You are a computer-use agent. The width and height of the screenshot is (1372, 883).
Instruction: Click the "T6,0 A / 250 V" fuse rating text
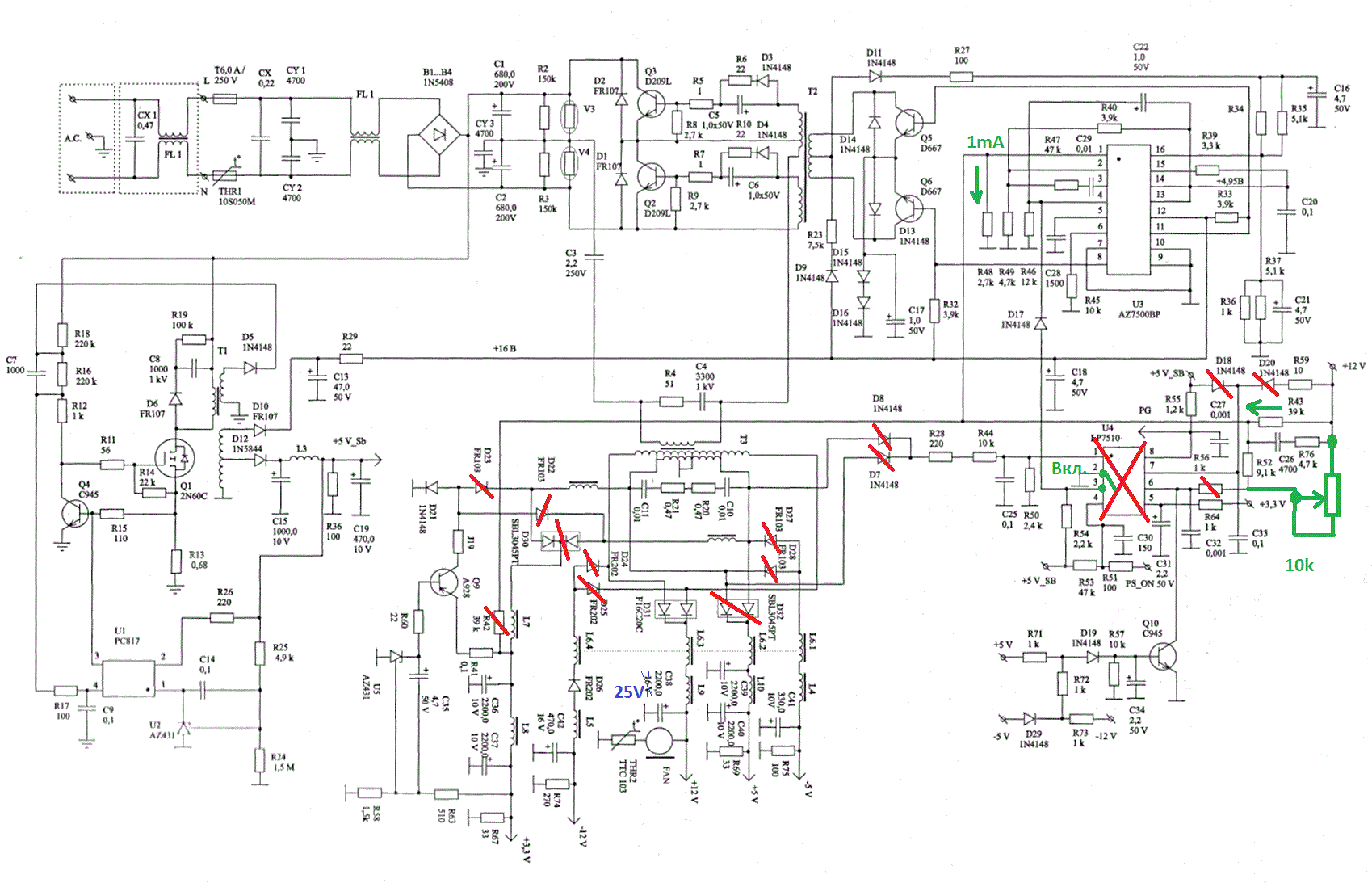pos(229,75)
